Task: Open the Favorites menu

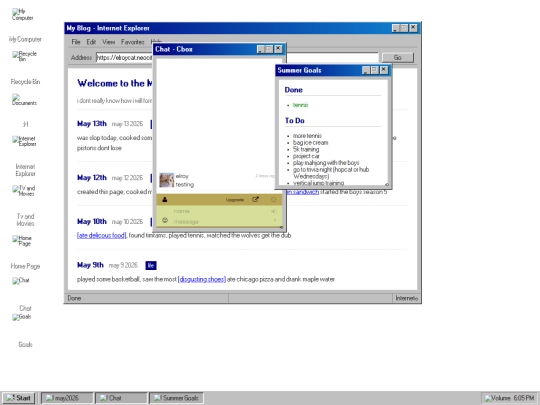Action: 133,42
